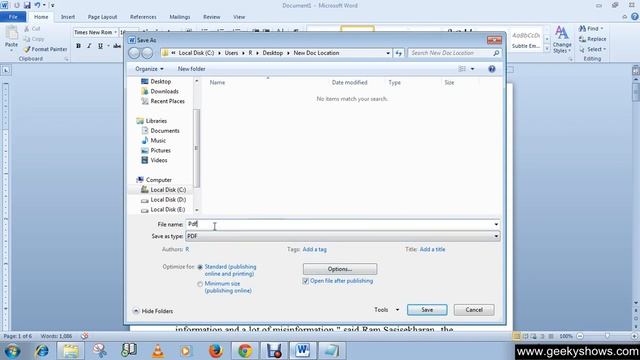Select Standard publishing radio option
Image resolution: width=640 pixels, height=360 pixels.
tap(200, 267)
